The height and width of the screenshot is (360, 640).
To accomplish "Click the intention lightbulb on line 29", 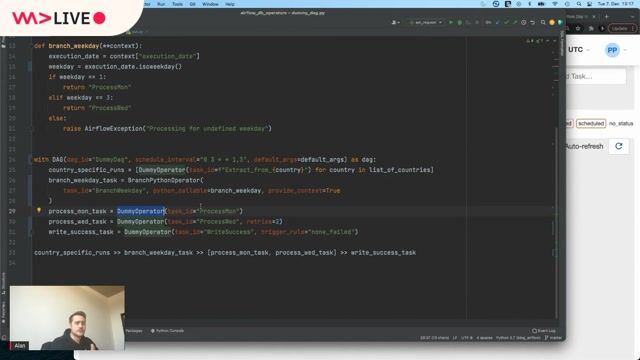I will pyautogui.click(x=39, y=211).
